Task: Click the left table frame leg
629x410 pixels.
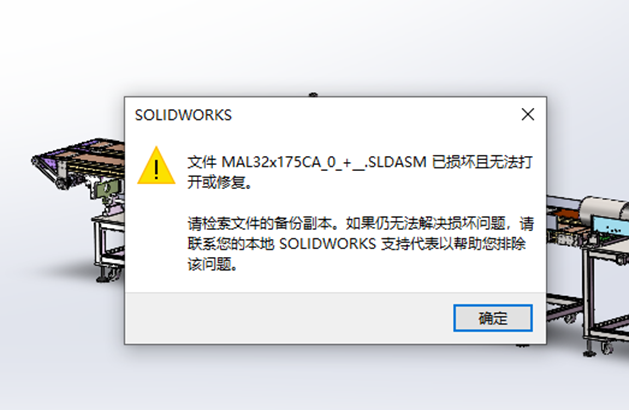Action: click(x=99, y=245)
